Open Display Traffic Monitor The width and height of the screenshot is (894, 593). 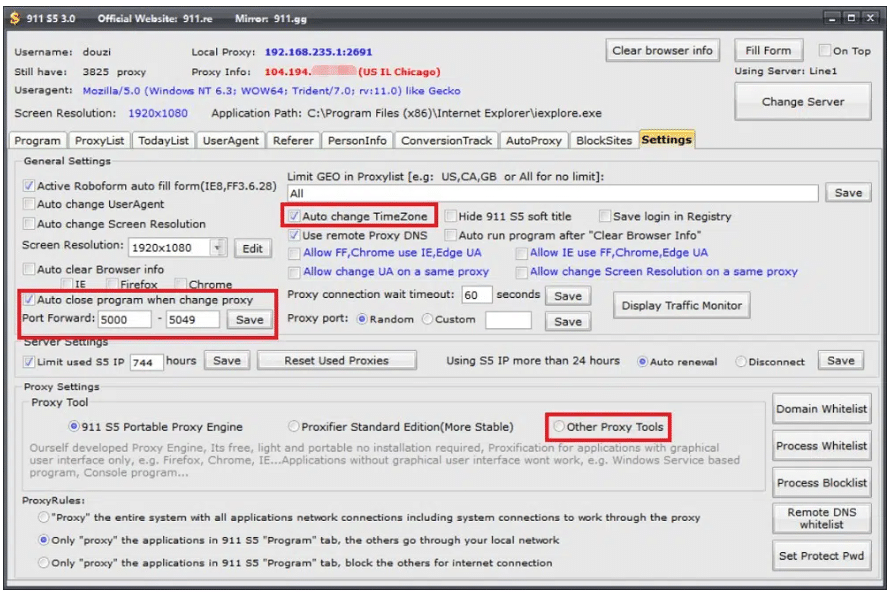click(x=681, y=306)
